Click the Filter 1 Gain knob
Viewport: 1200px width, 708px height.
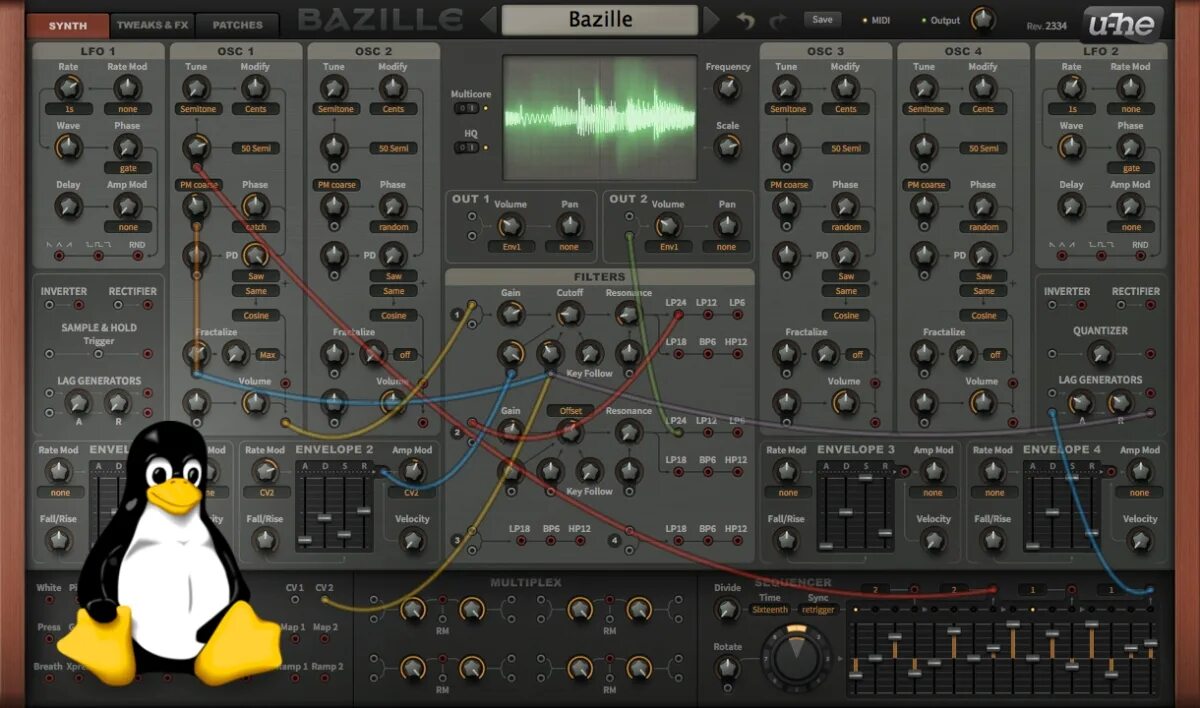[511, 314]
